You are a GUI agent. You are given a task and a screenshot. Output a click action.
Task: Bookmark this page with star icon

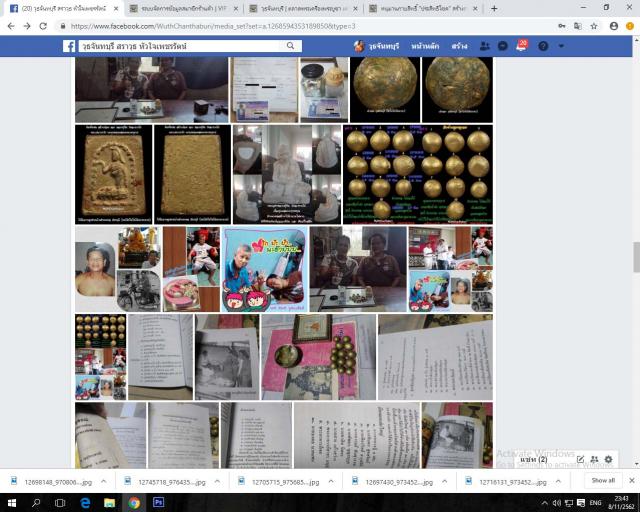pyautogui.click(x=594, y=26)
